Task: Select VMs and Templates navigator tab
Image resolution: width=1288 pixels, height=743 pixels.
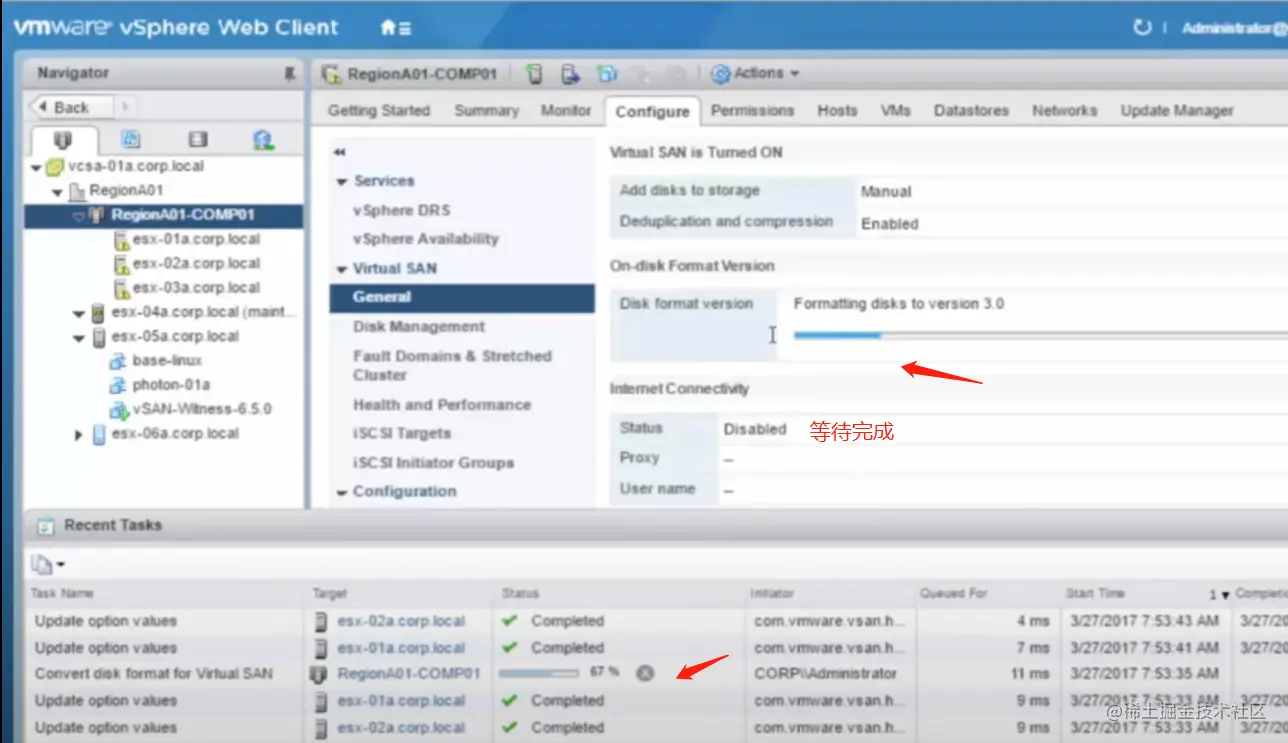Action: tap(131, 140)
